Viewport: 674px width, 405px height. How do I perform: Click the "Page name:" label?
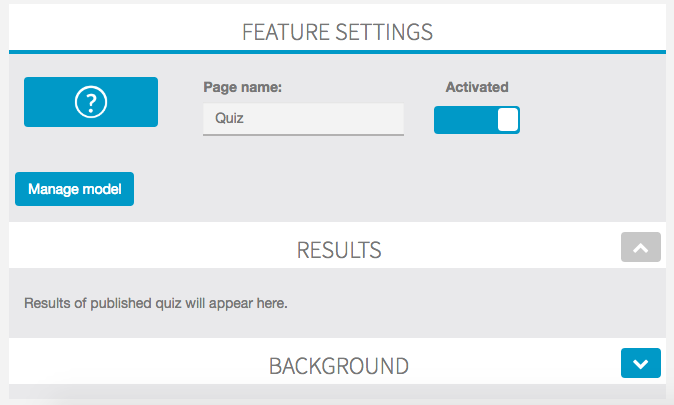click(242, 87)
